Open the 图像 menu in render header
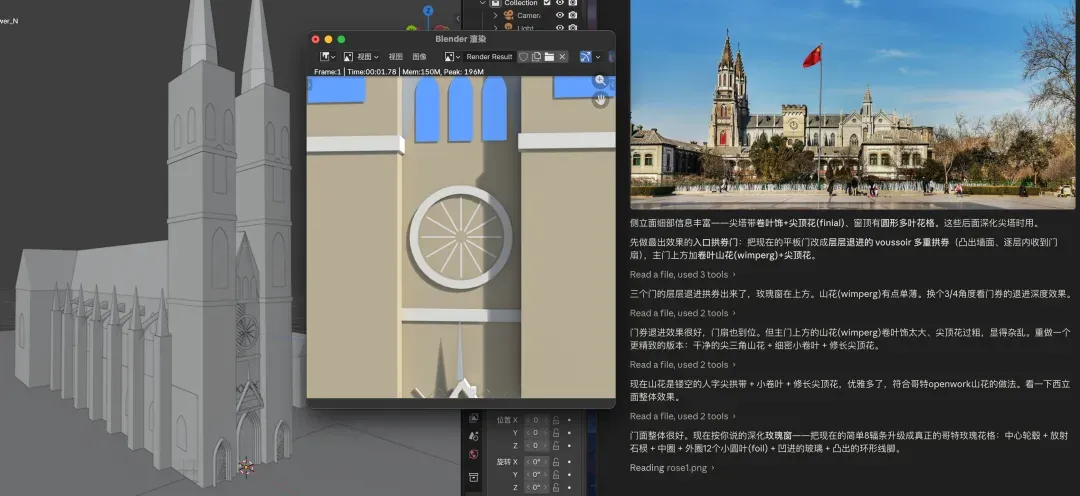Viewport: 1080px width, 496px height. (419, 56)
